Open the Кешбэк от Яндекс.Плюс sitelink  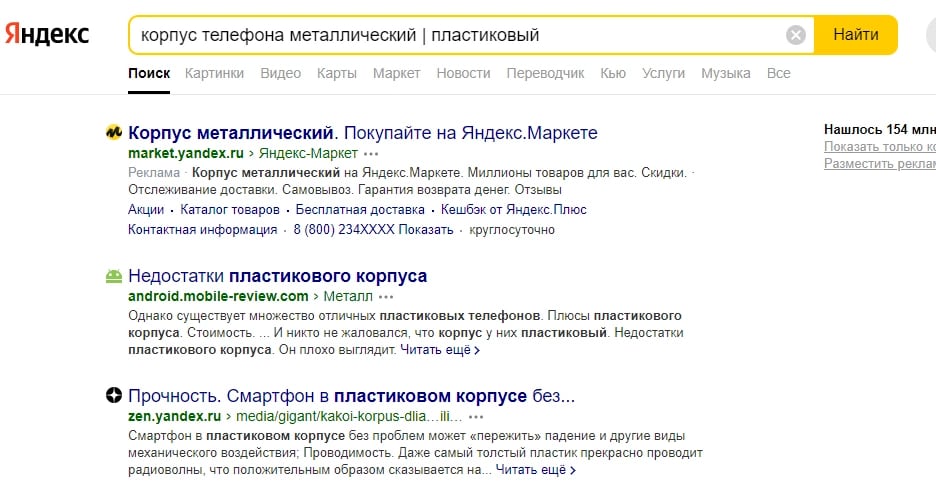(513, 209)
